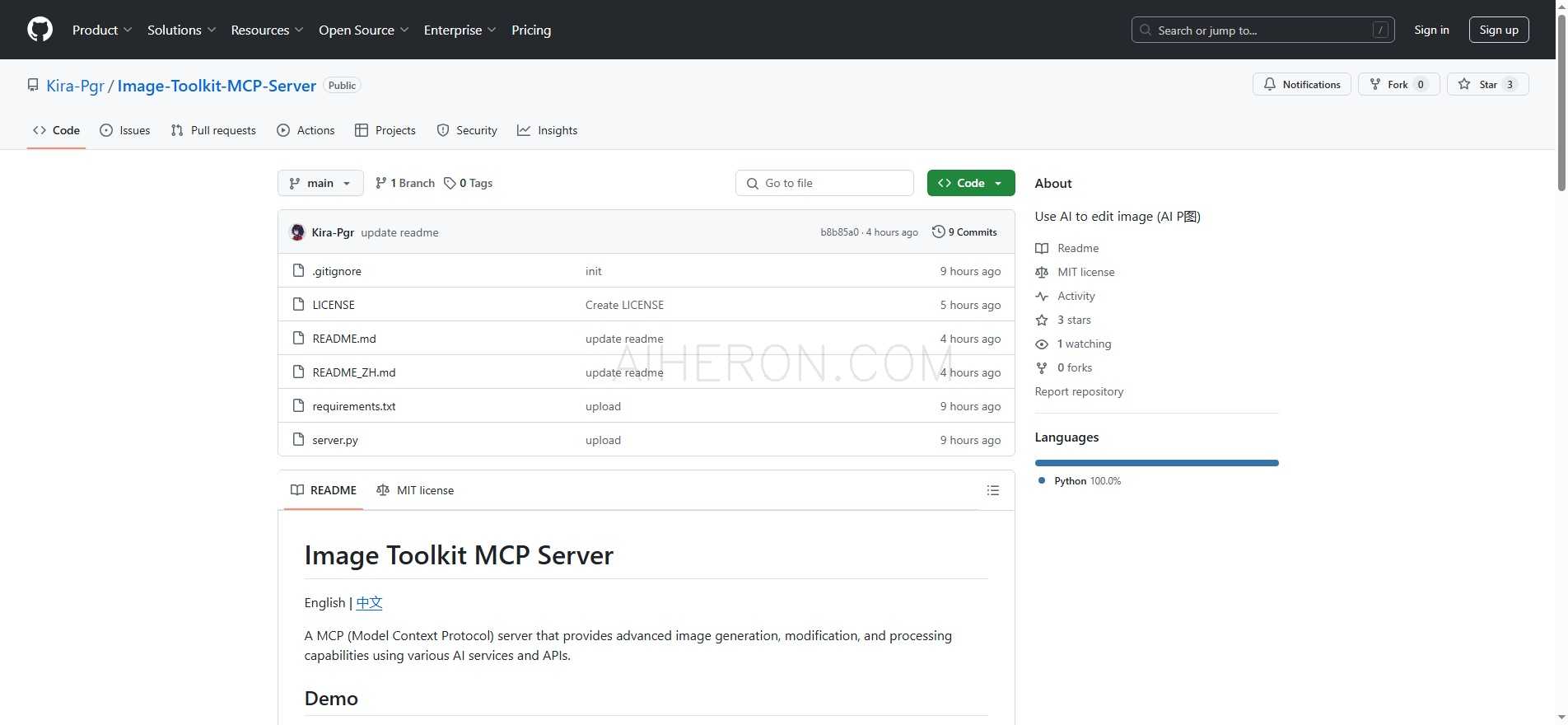Open the 'update readme' commit message in the header row
The image size is (1568, 725).
(x=399, y=232)
